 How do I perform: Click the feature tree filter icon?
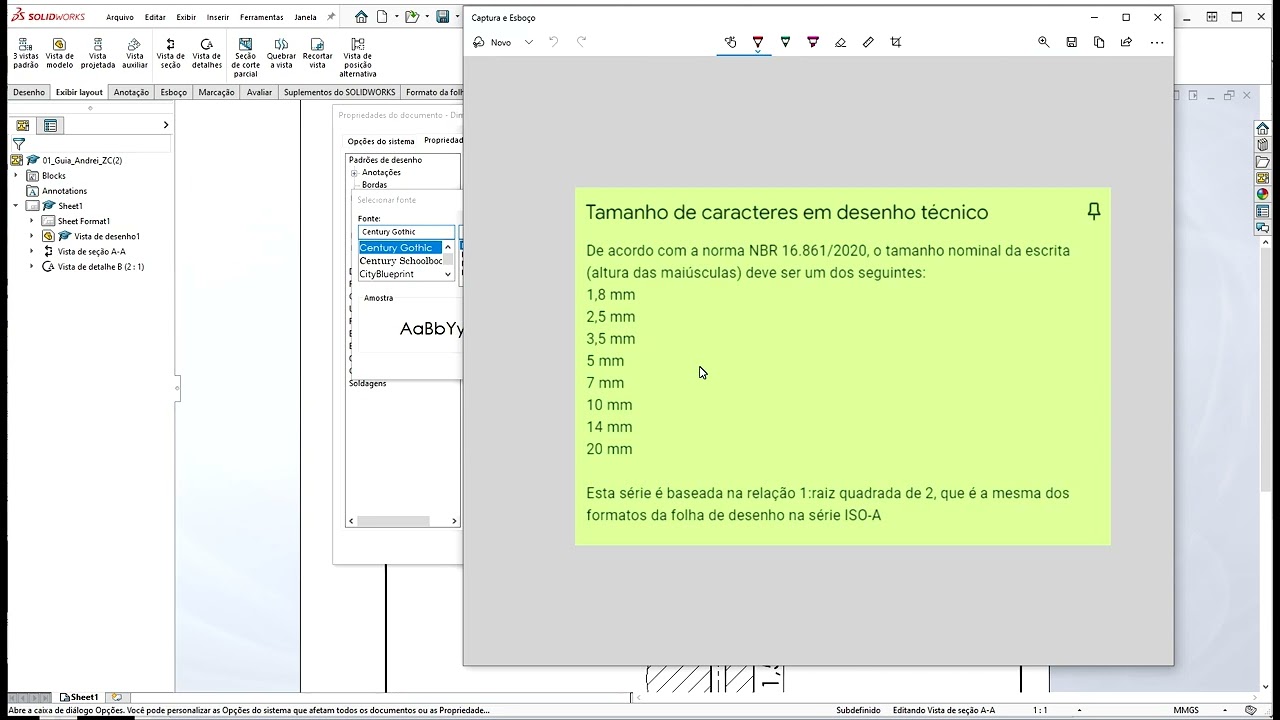point(18,144)
